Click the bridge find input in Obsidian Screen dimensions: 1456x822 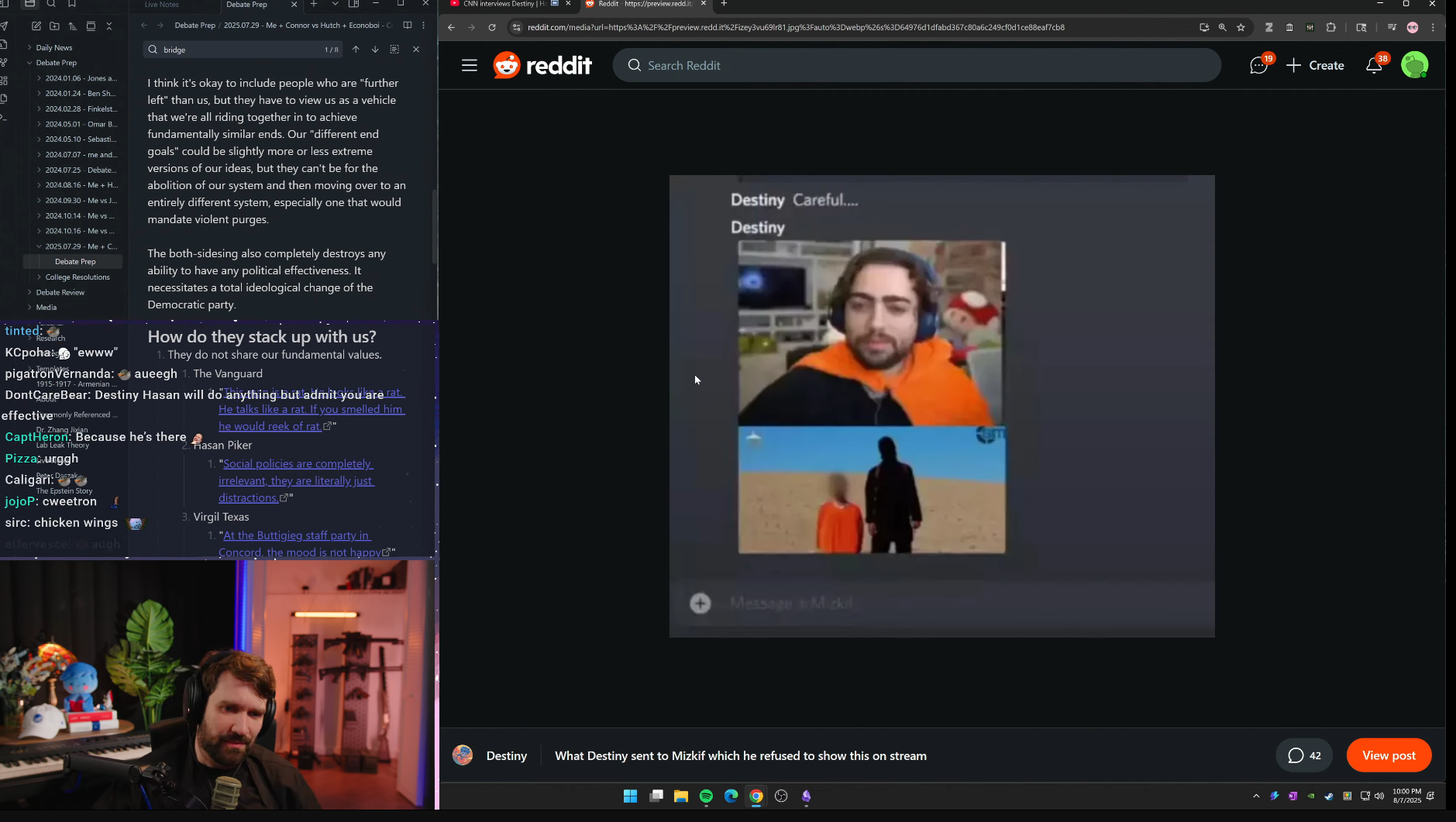(x=240, y=50)
